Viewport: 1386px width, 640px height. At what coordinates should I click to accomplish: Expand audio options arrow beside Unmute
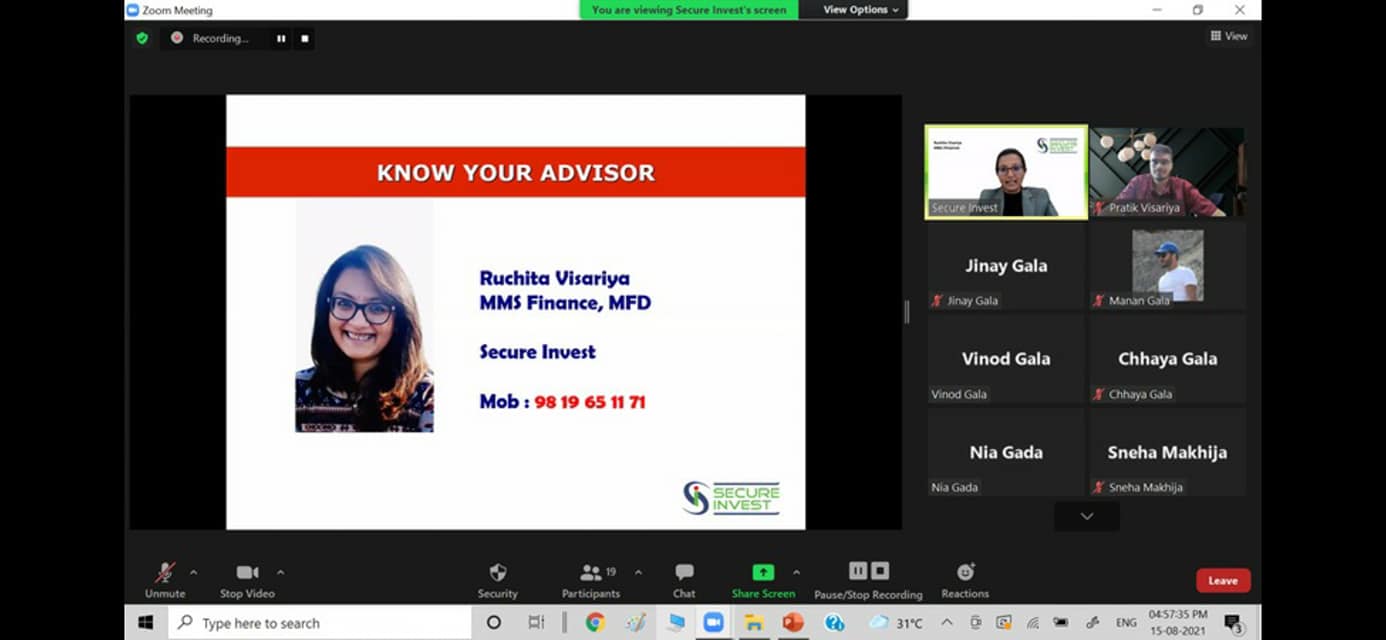(x=194, y=572)
